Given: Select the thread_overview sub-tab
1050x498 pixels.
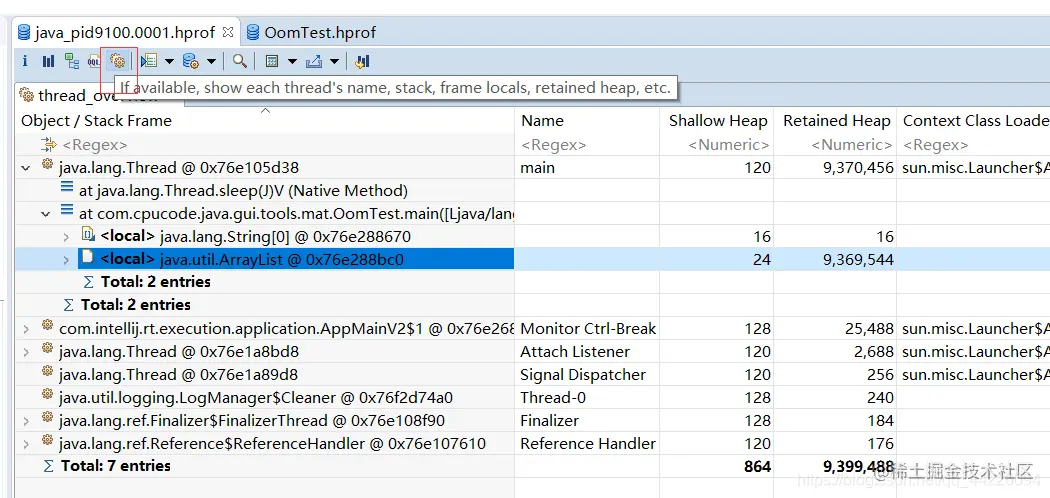Looking at the screenshot, I should tap(98, 95).
